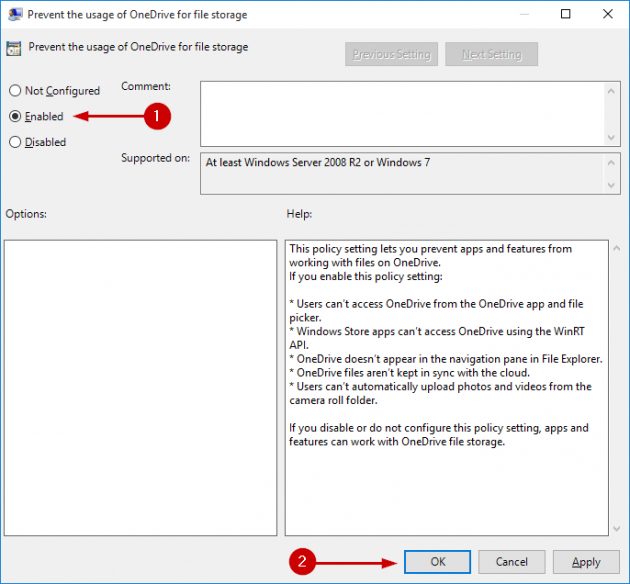Image resolution: width=630 pixels, height=584 pixels.
Task: Click the Apply button
Action: coord(586,562)
